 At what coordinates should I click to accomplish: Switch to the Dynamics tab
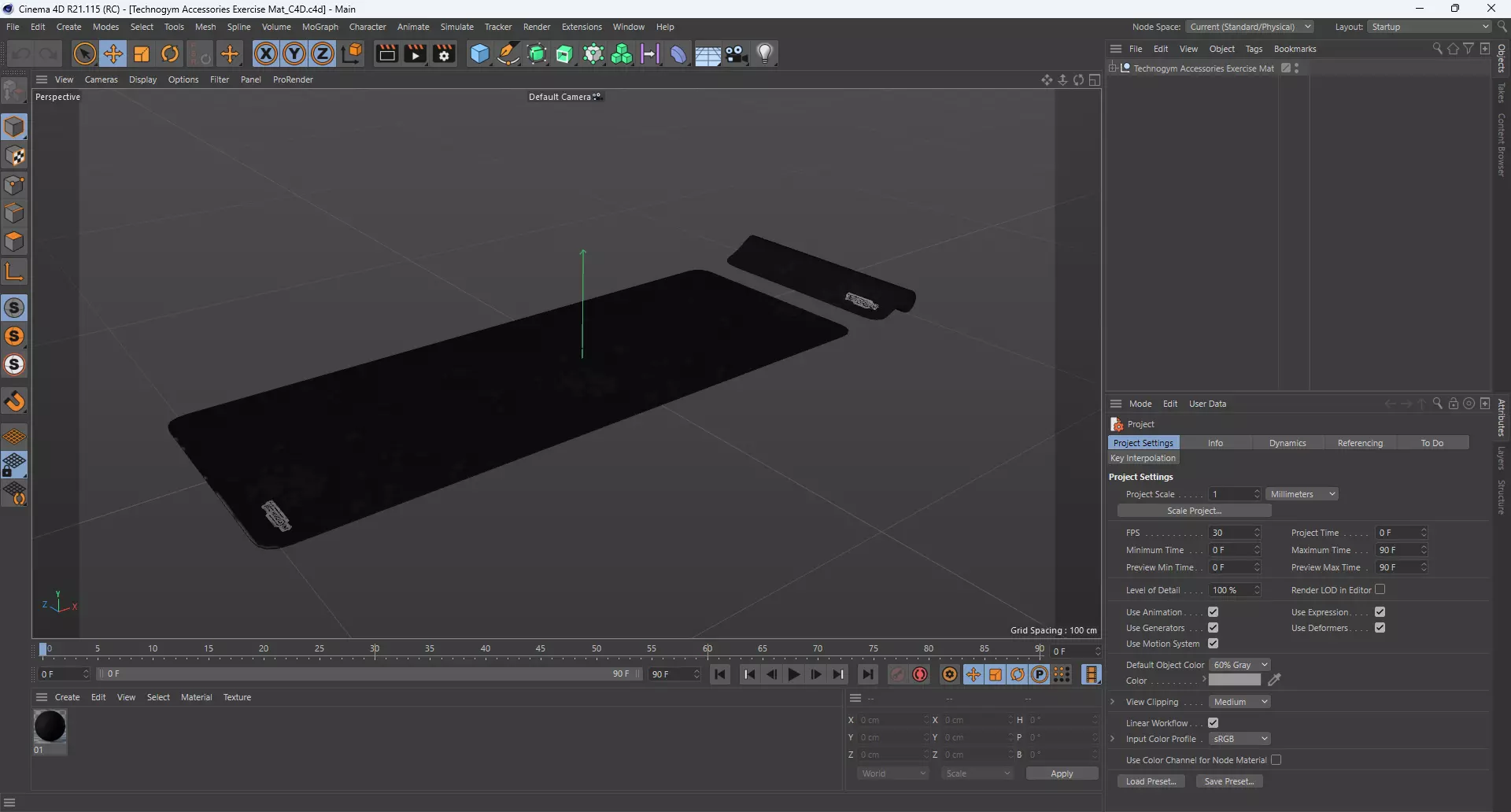[1287, 443]
